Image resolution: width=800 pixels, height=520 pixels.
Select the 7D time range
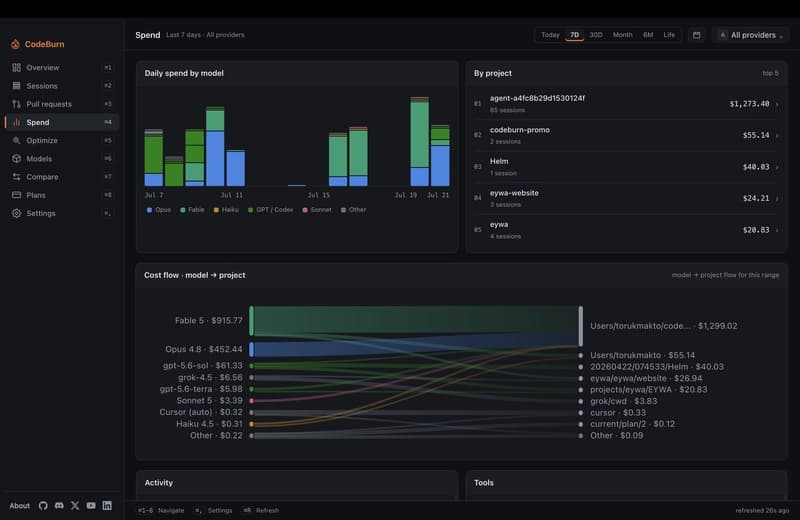[x=574, y=35]
